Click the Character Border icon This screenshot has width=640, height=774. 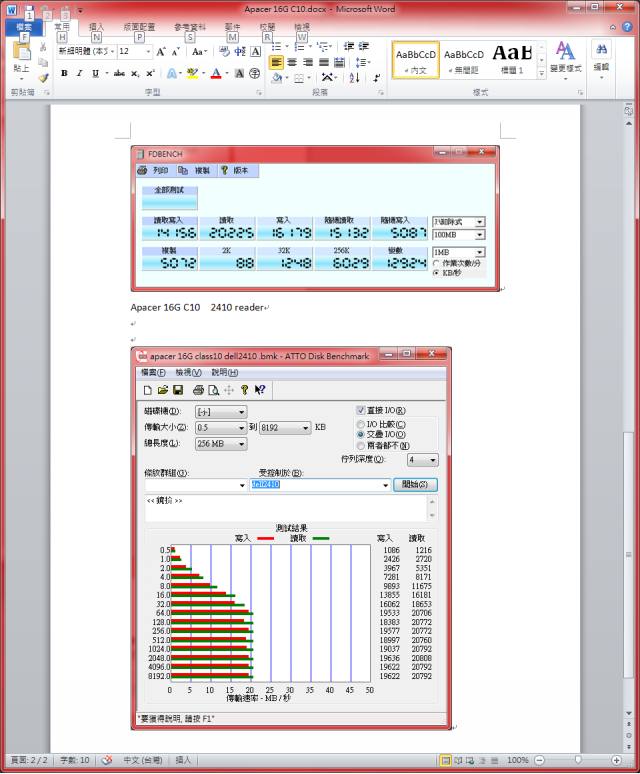click(x=255, y=51)
